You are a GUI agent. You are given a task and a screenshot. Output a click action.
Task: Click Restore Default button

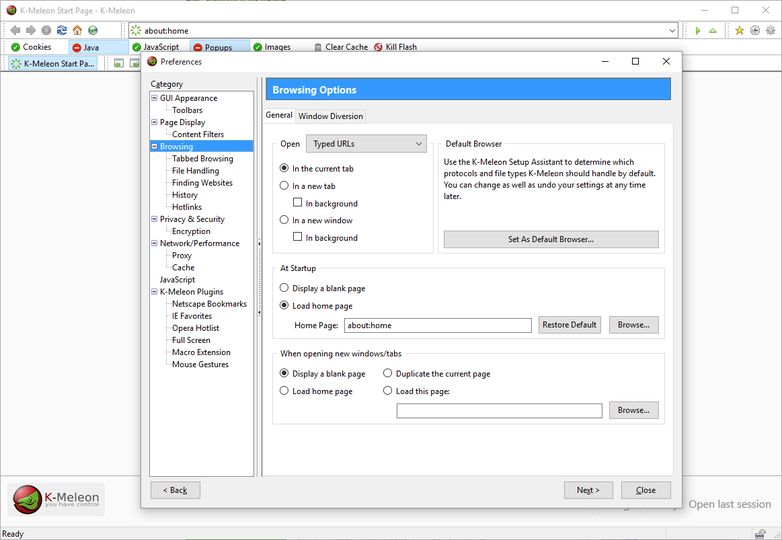(570, 325)
